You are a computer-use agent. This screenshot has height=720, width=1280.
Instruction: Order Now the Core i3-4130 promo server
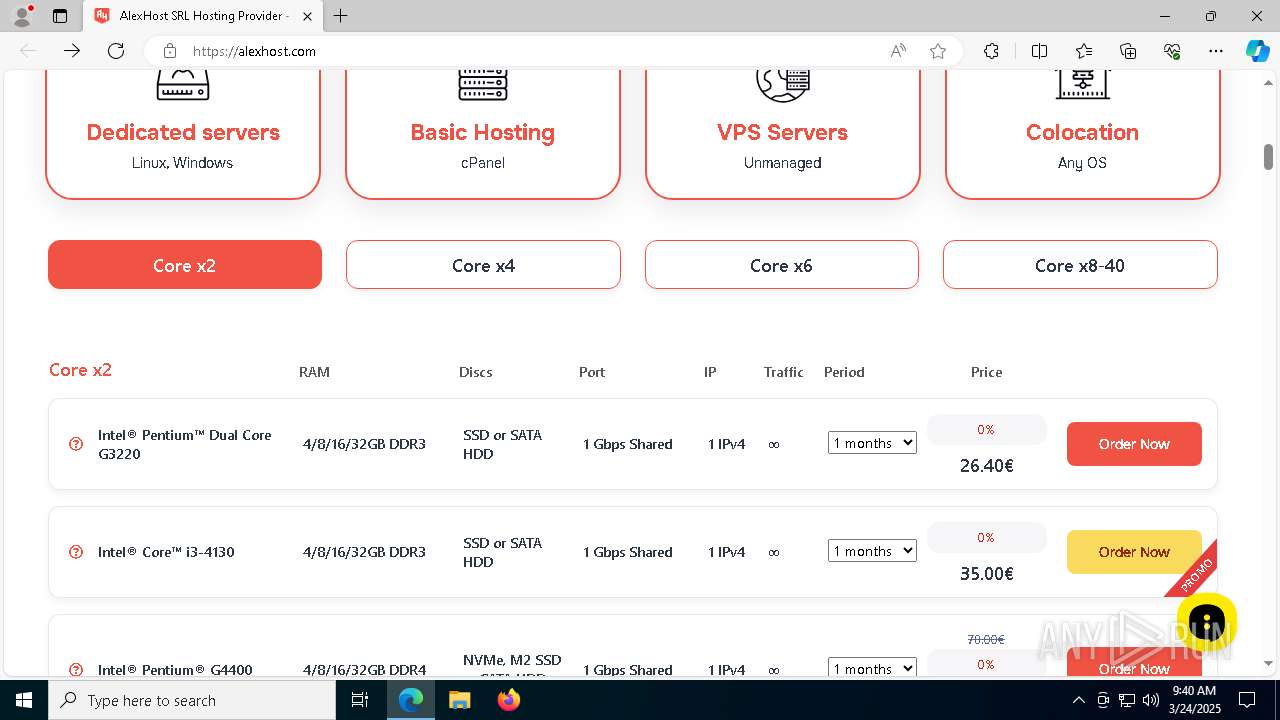1134,552
